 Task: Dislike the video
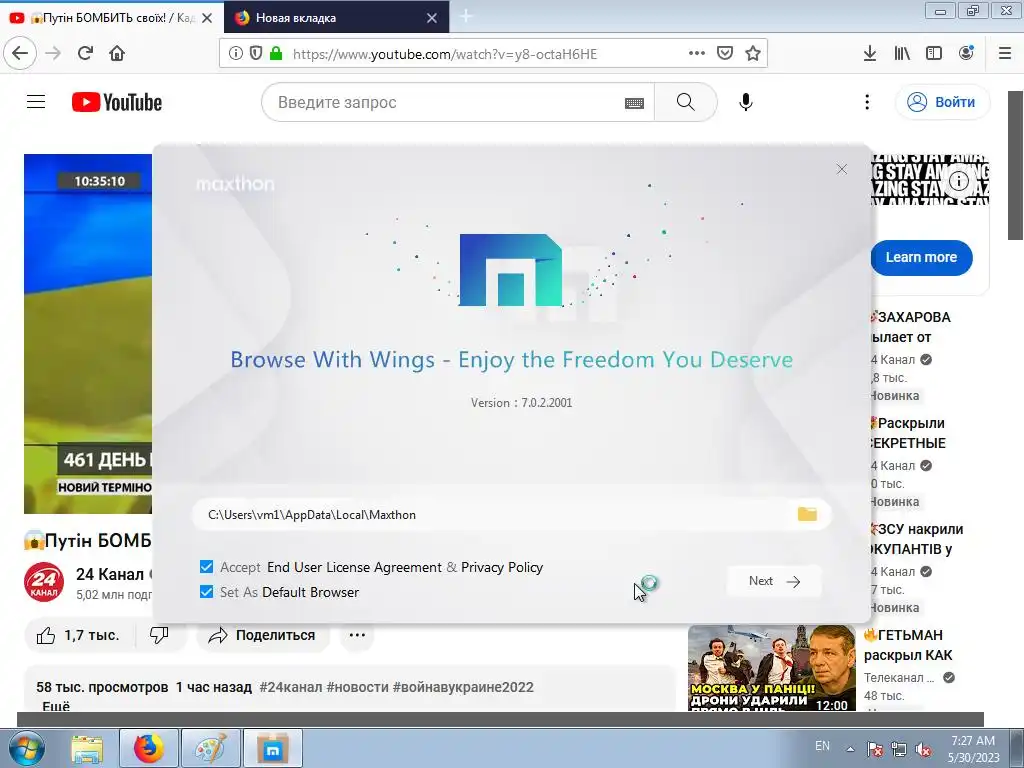click(160, 635)
